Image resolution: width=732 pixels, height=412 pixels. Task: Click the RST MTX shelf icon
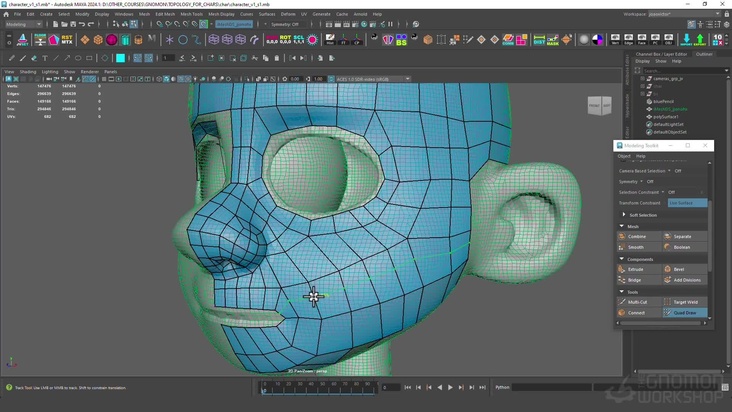coord(67,40)
